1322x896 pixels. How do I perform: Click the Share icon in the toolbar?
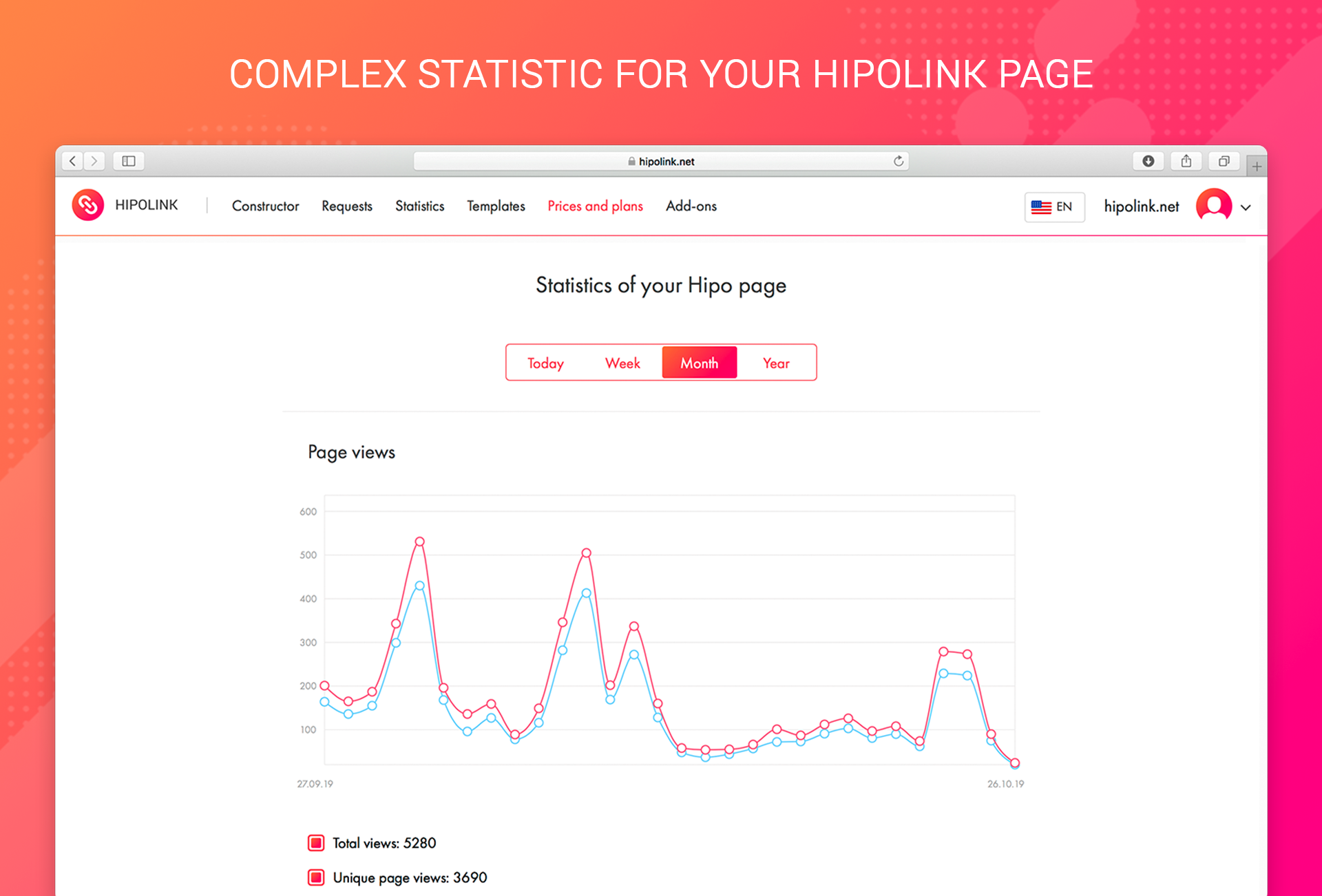click(1186, 160)
